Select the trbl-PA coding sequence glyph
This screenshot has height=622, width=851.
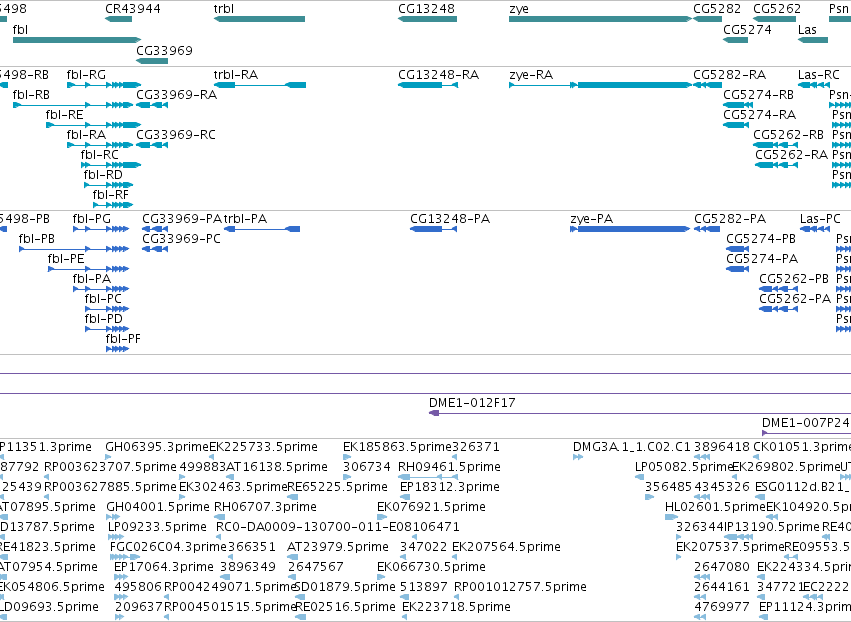[x=262, y=229]
